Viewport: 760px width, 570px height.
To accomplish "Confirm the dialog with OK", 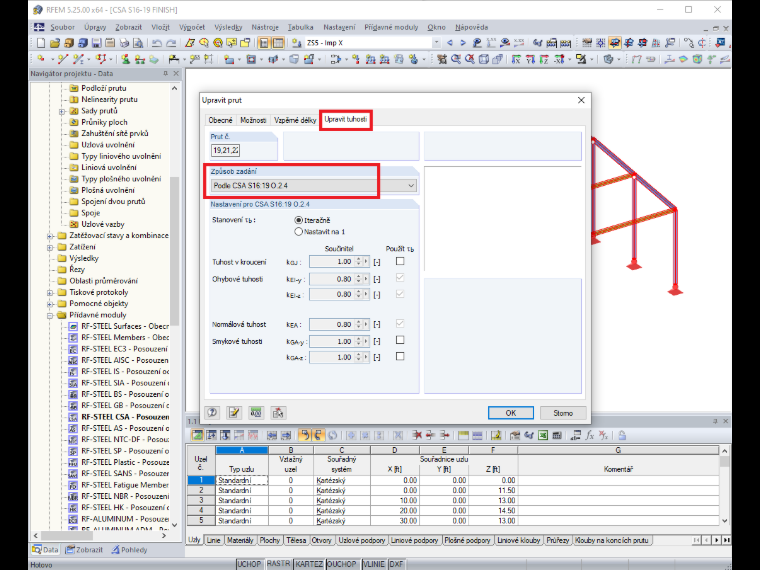I will point(511,413).
